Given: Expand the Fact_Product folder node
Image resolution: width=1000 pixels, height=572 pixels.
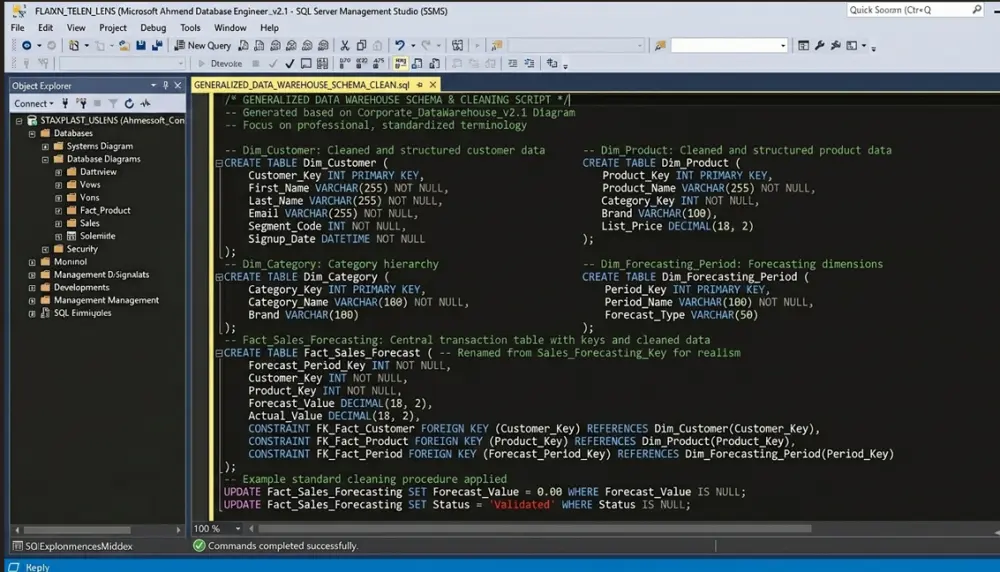Looking at the screenshot, I should (x=58, y=210).
